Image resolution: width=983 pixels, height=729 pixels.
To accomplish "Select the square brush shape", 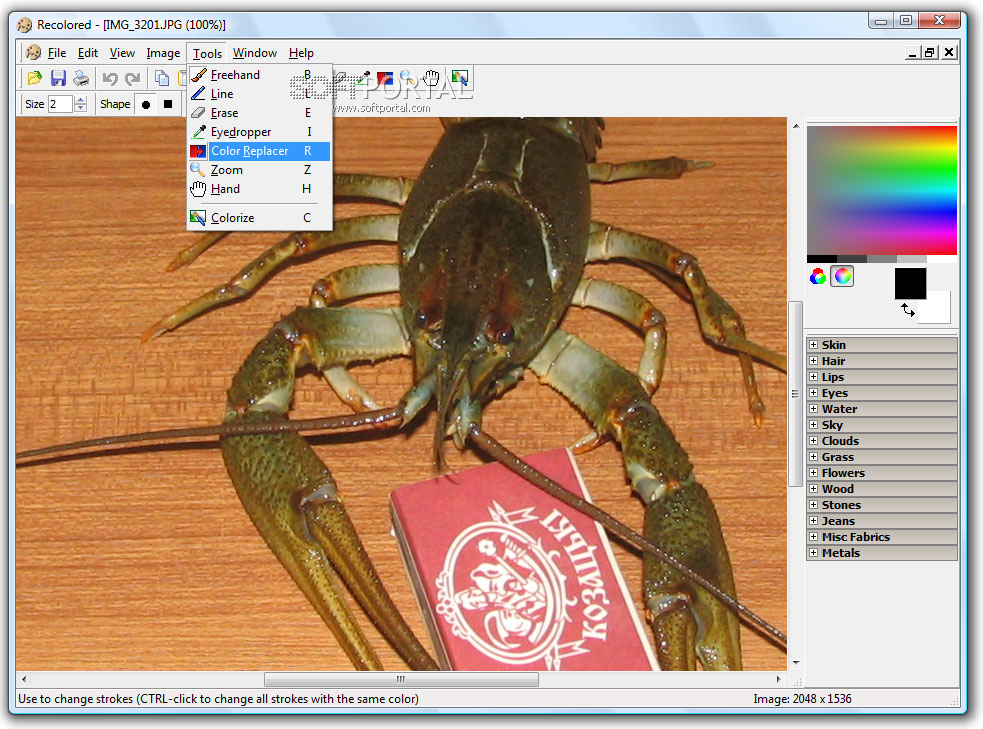I will [x=168, y=104].
